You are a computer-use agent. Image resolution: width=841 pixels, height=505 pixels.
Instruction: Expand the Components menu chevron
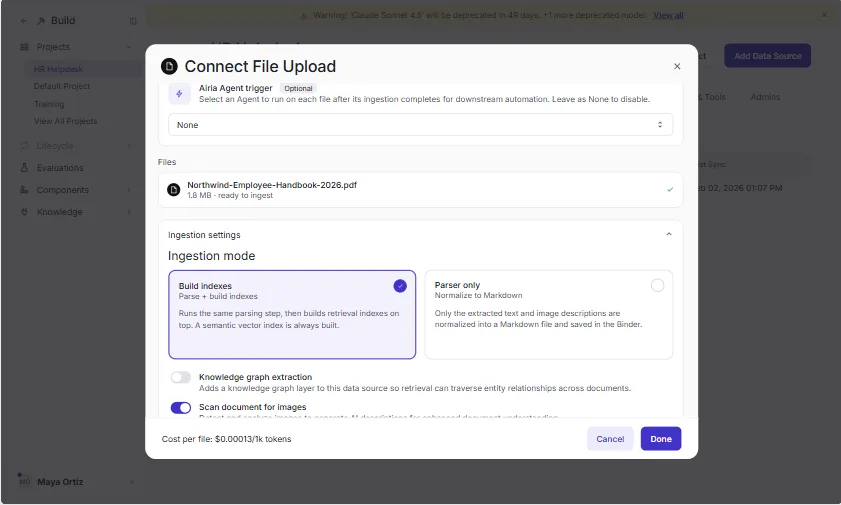click(x=129, y=190)
